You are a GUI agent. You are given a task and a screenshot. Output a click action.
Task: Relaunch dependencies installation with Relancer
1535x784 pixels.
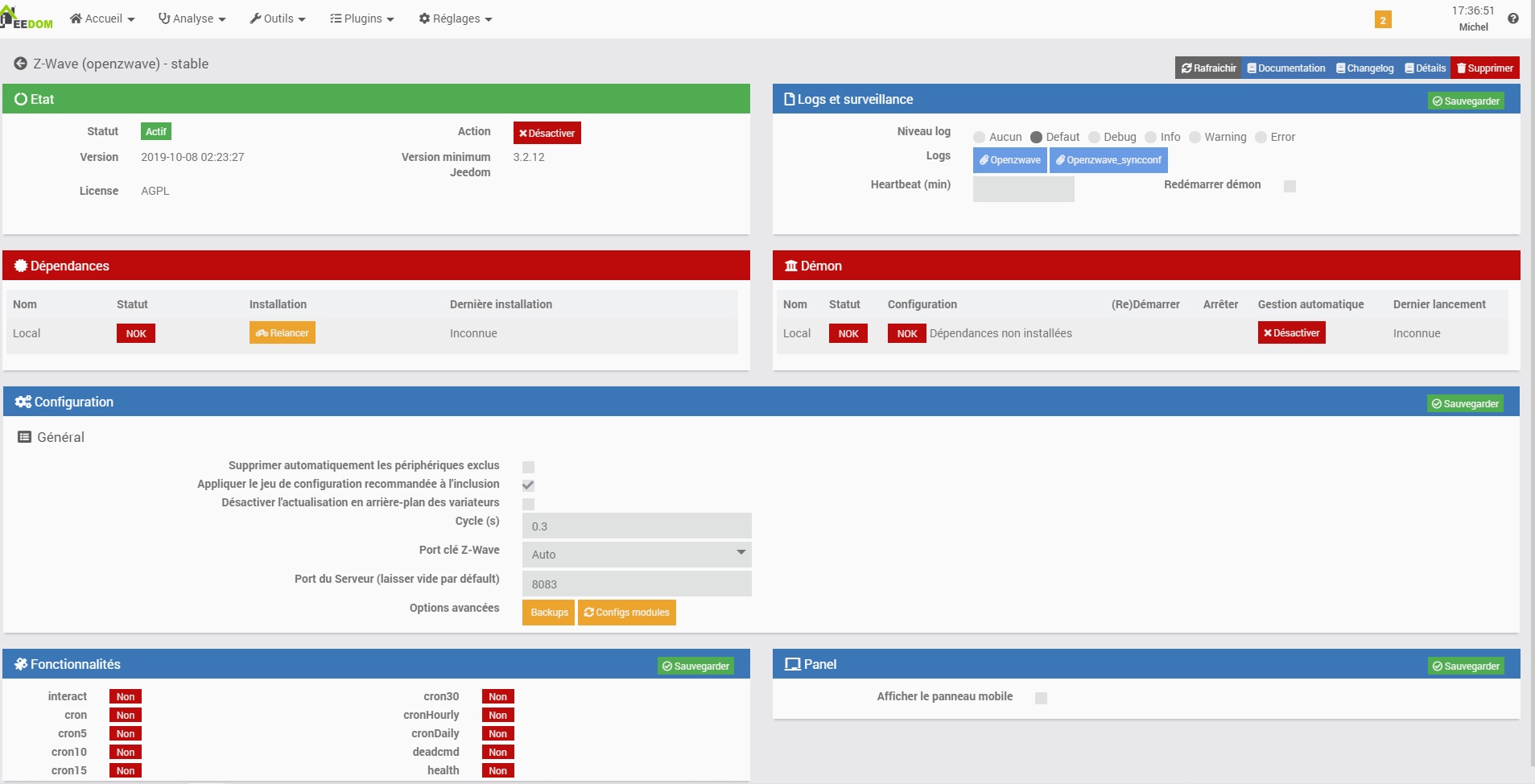tap(283, 333)
